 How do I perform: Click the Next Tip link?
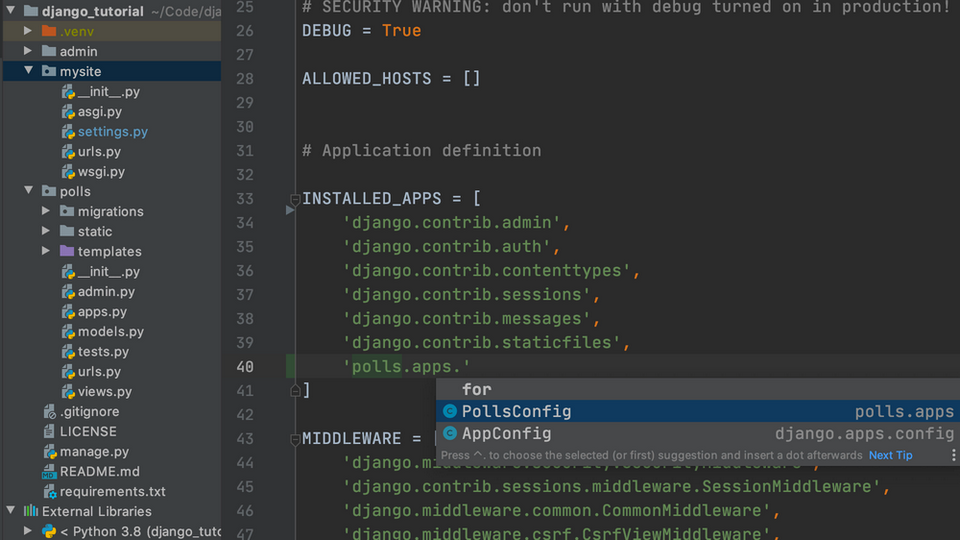(x=890, y=456)
